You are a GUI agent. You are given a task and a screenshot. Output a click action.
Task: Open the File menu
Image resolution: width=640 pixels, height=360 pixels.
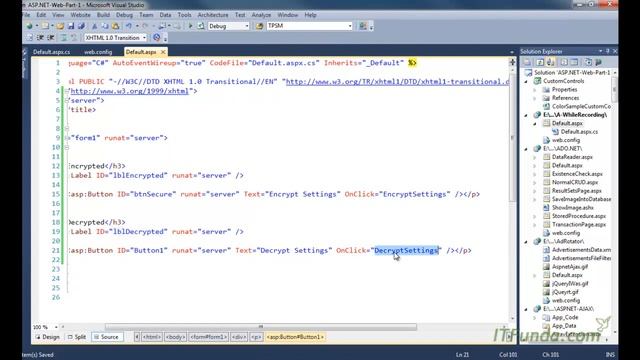[26, 15]
